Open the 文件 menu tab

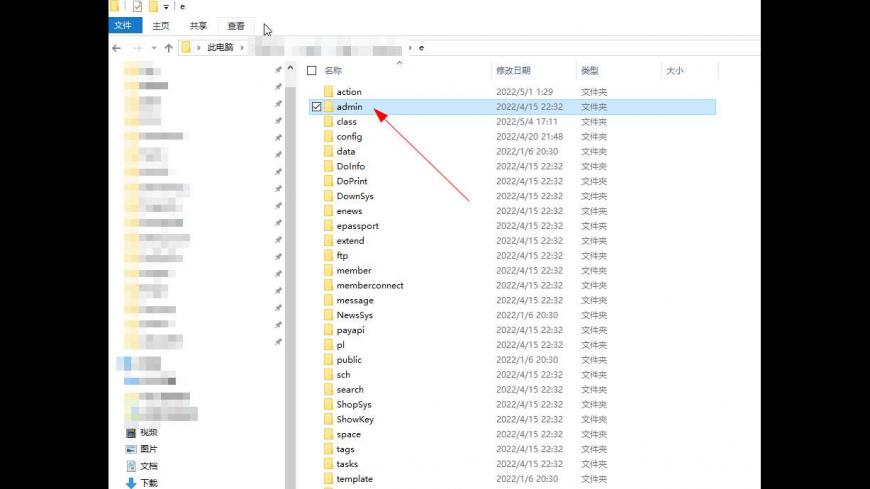tap(123, 26)
